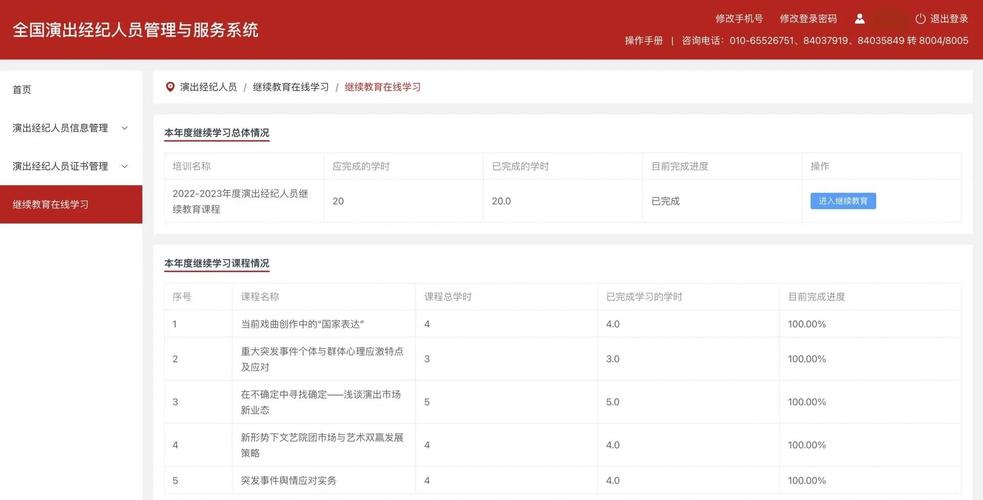Click total hours 5 in row 3
The image size is (983, 500).
coord(427,402)
